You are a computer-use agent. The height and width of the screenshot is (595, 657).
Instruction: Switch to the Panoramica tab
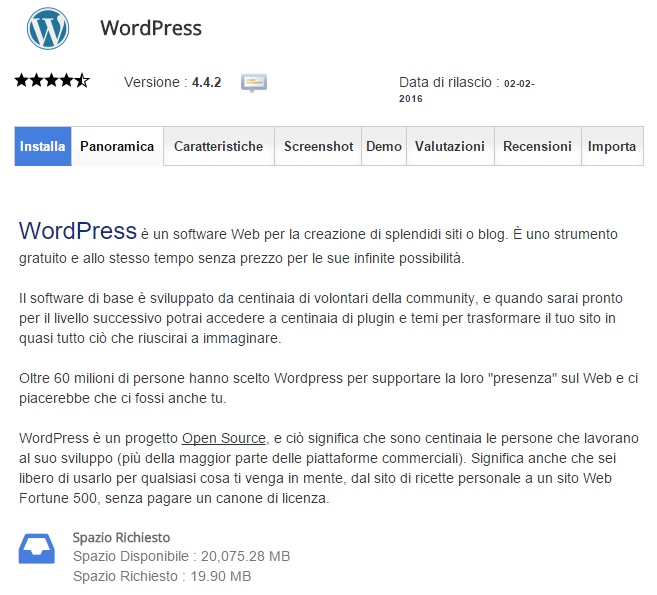tap(117, 146)
